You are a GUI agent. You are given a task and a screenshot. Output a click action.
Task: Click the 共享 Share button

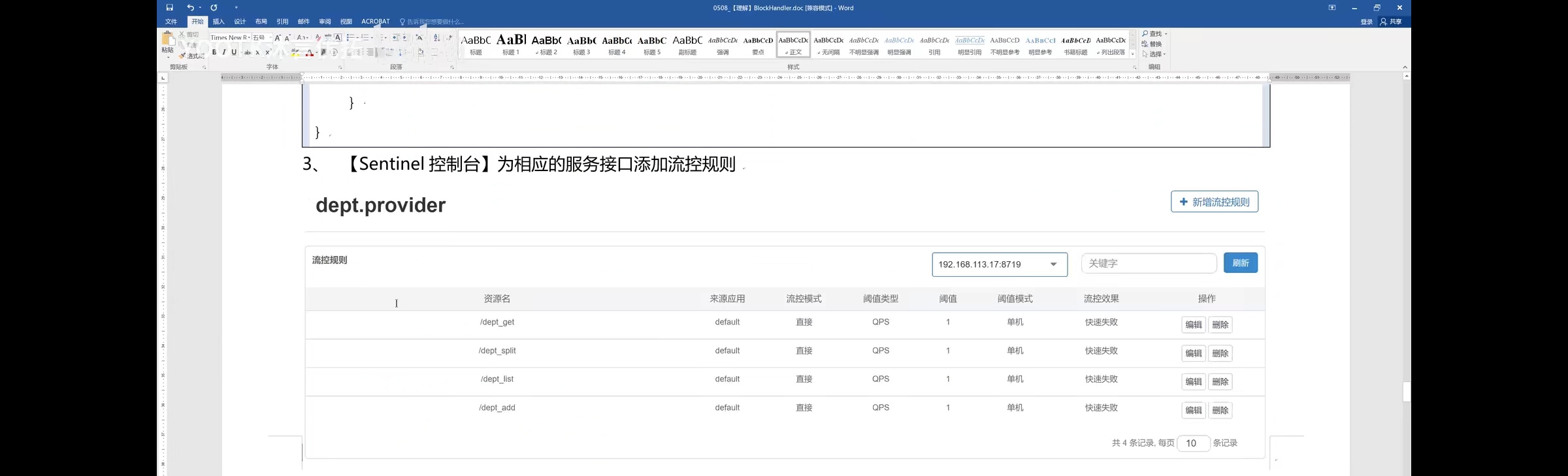[x=1391, y=22]
